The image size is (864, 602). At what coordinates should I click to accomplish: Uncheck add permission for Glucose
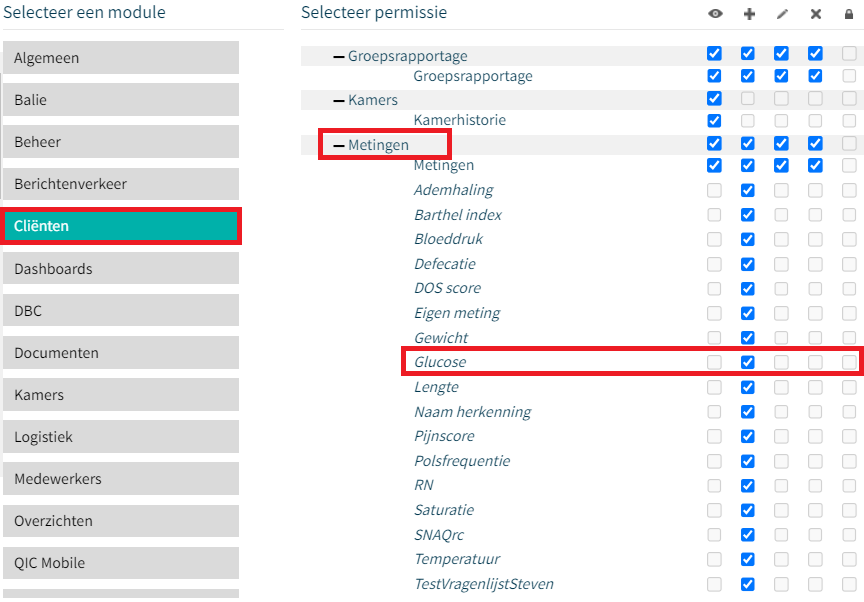coord(748,362)
